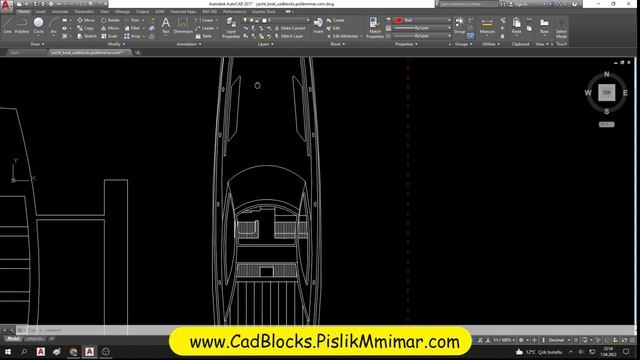The height and width of the screenshot is (360, 640).
Task: Open the Output ribbon tab
Action: (x=142, y=12)
